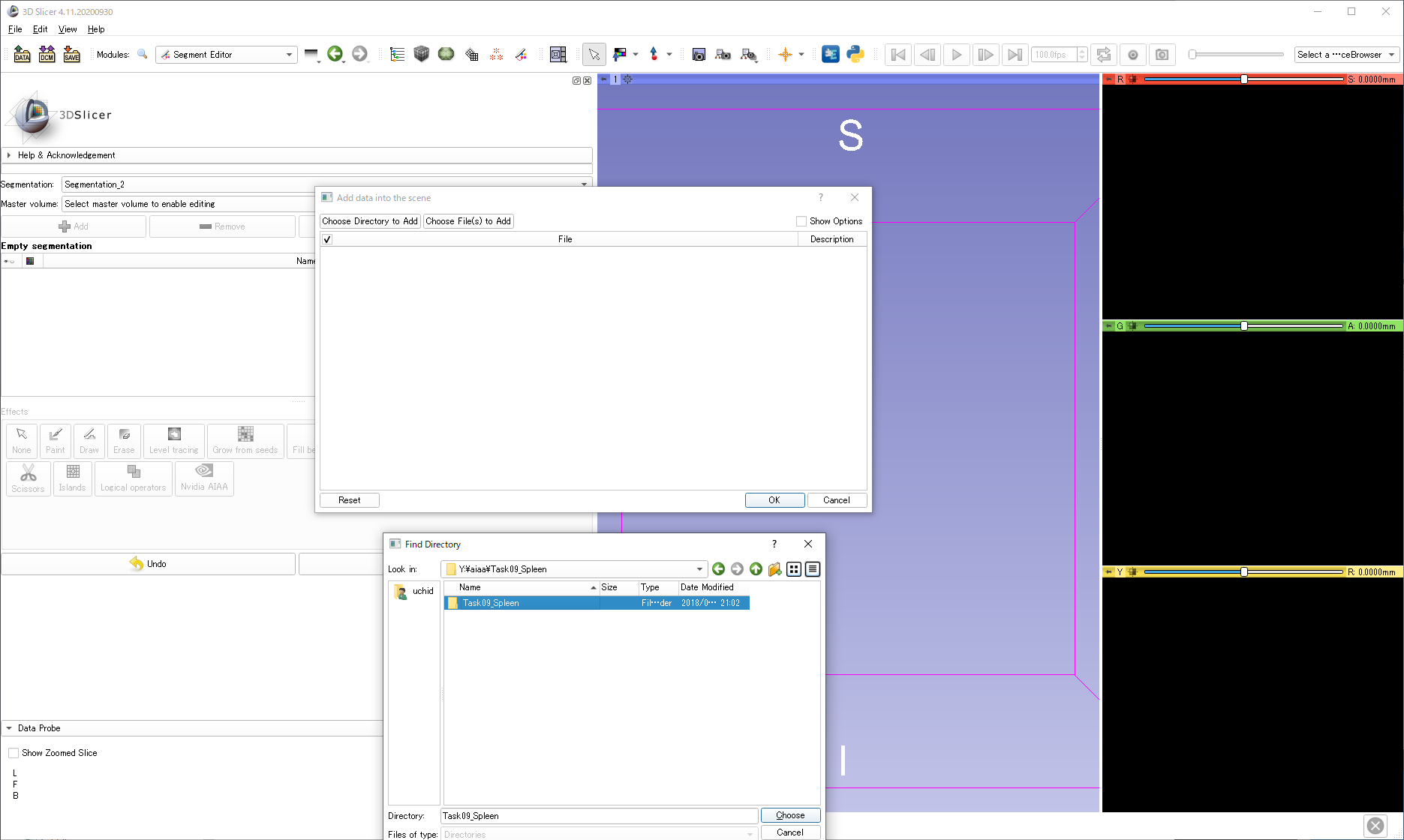Open the Extensions Manager icon
This screenshot has width=1404, height=840.
[x=831, y=54]
